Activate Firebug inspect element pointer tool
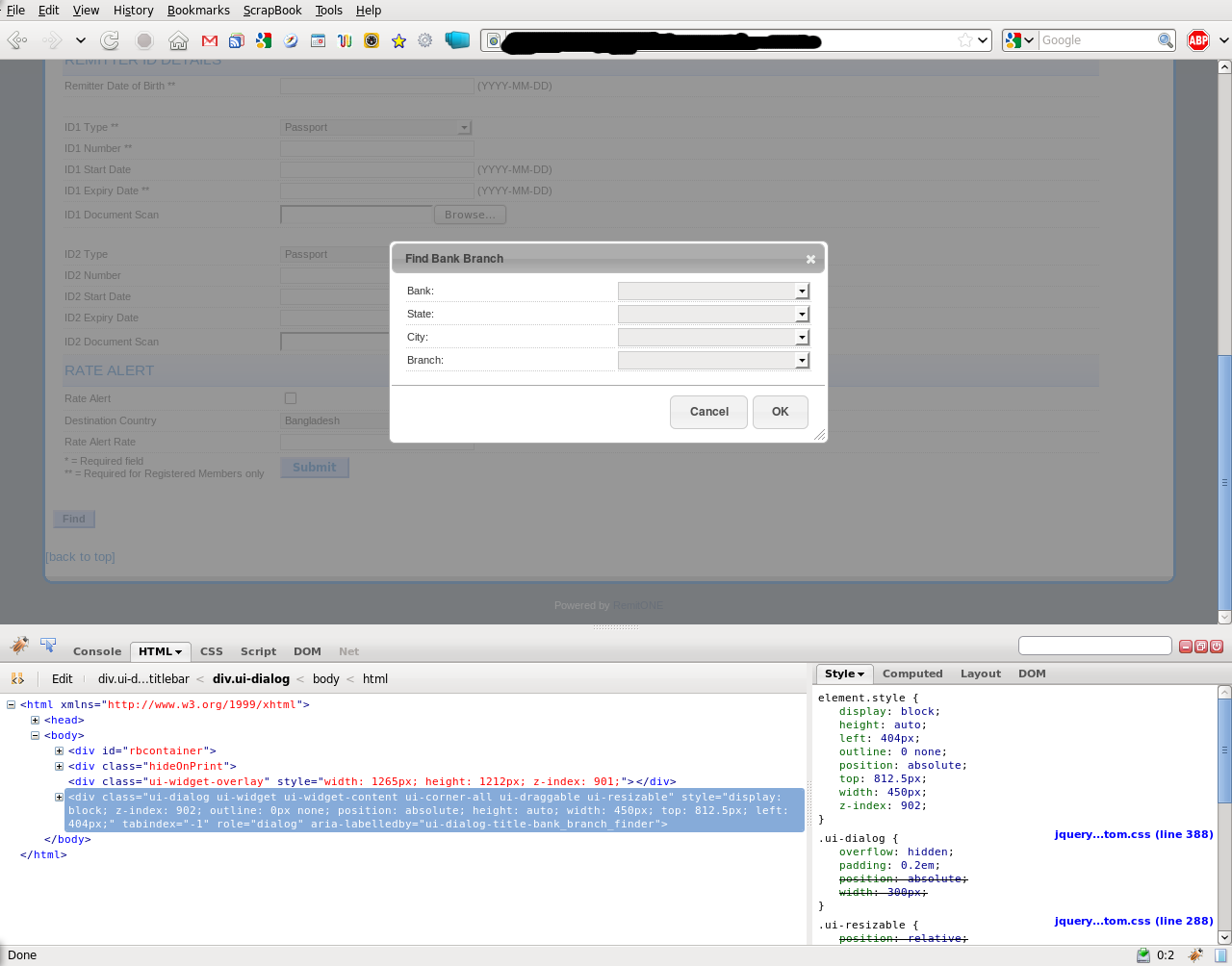 coord(48,645)
